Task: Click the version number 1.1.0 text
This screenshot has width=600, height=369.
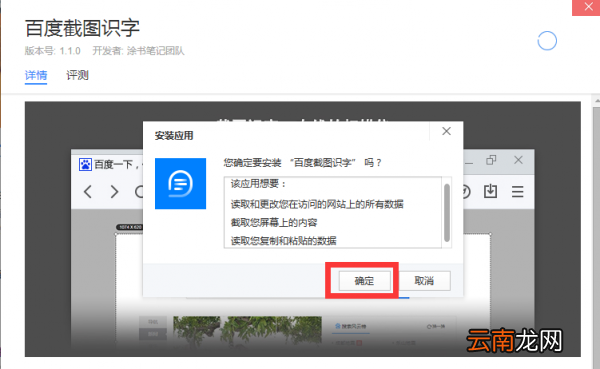Action: point(70,51)
